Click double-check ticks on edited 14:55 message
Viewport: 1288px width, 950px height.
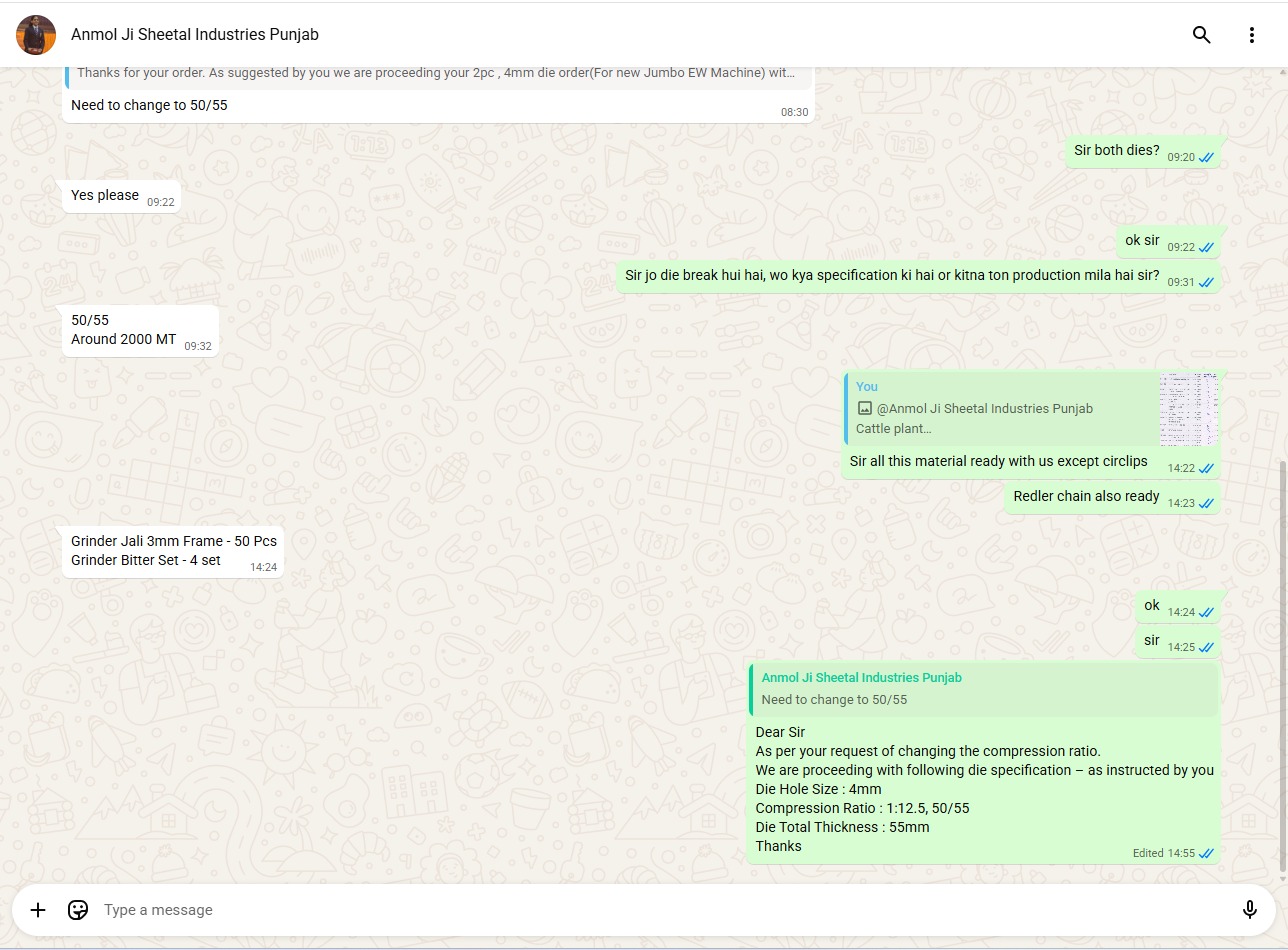coord(1206,854)
